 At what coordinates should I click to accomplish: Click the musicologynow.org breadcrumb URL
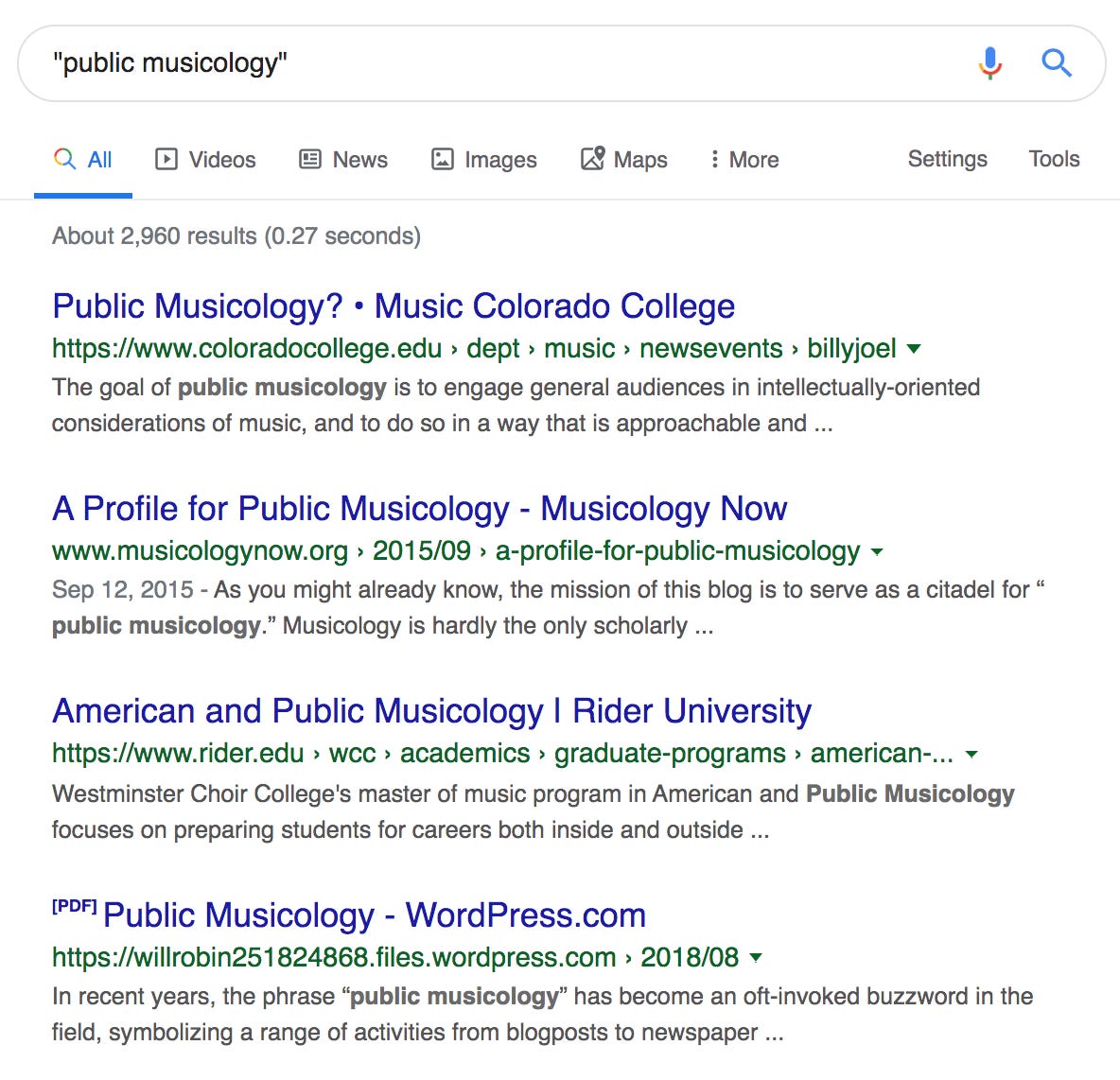pos(456,550)
